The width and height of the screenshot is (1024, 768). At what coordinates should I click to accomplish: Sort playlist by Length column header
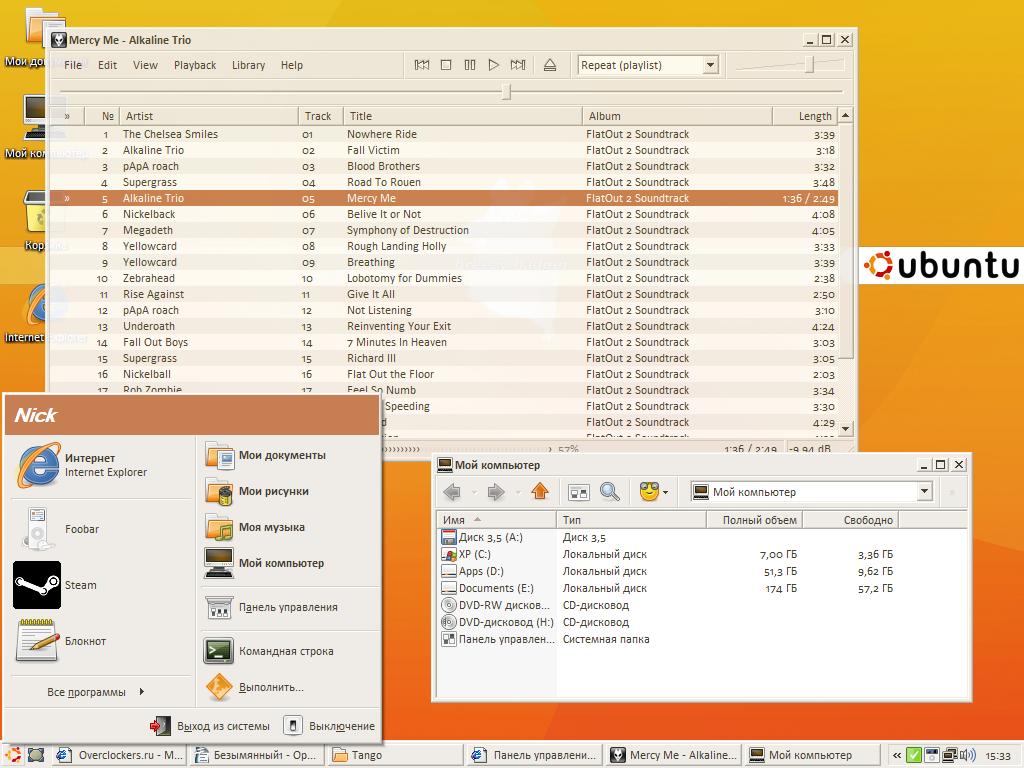805,116
